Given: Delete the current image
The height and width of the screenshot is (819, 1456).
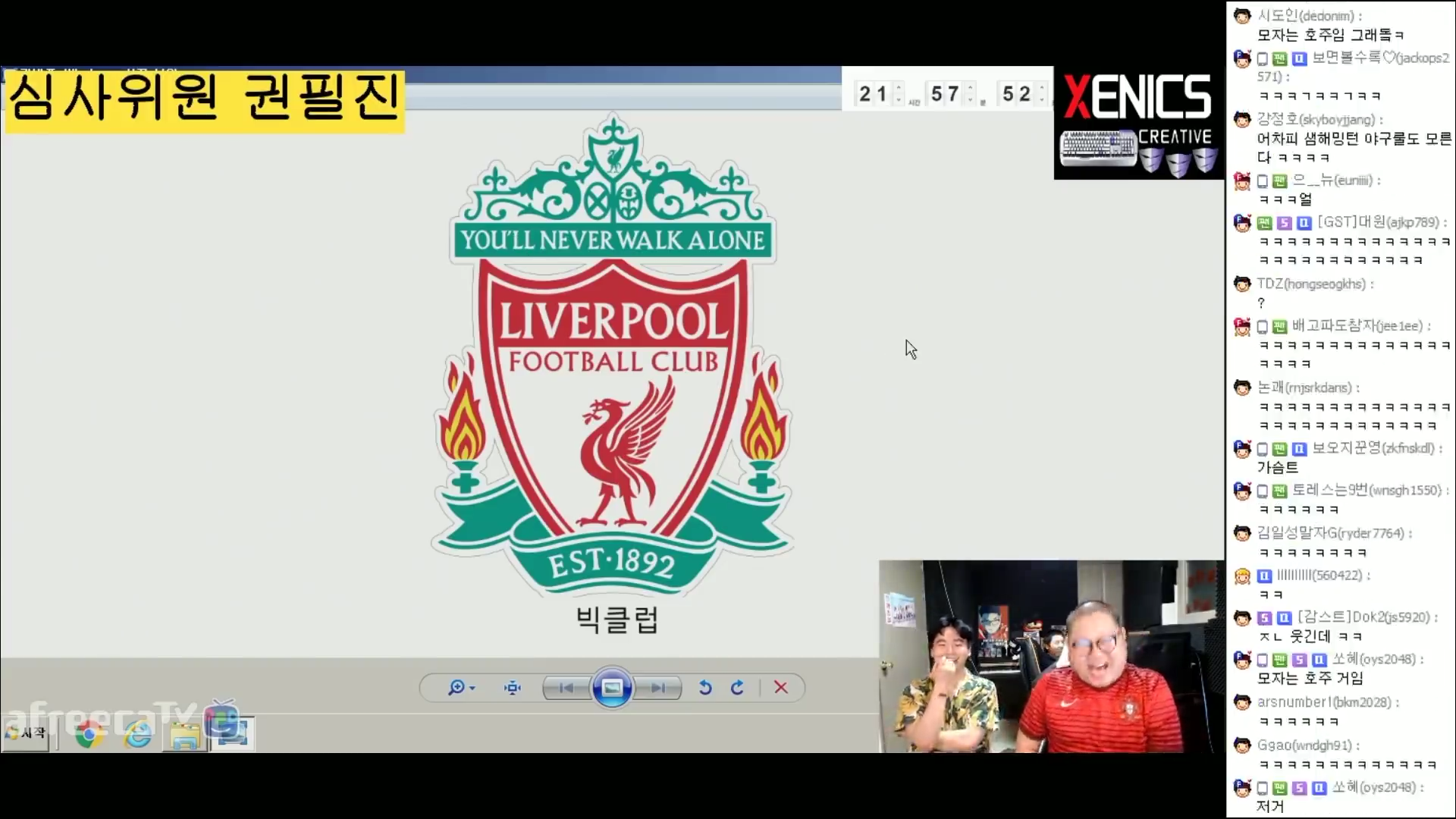Looking at the screenshot, I should click(780, 688).
